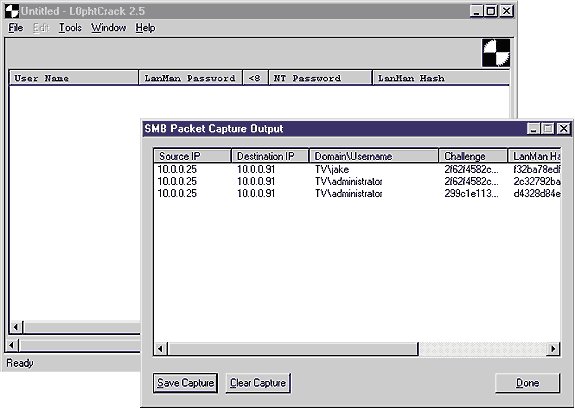
Task: Click the Save Capture button
Action: coord(186,383)
